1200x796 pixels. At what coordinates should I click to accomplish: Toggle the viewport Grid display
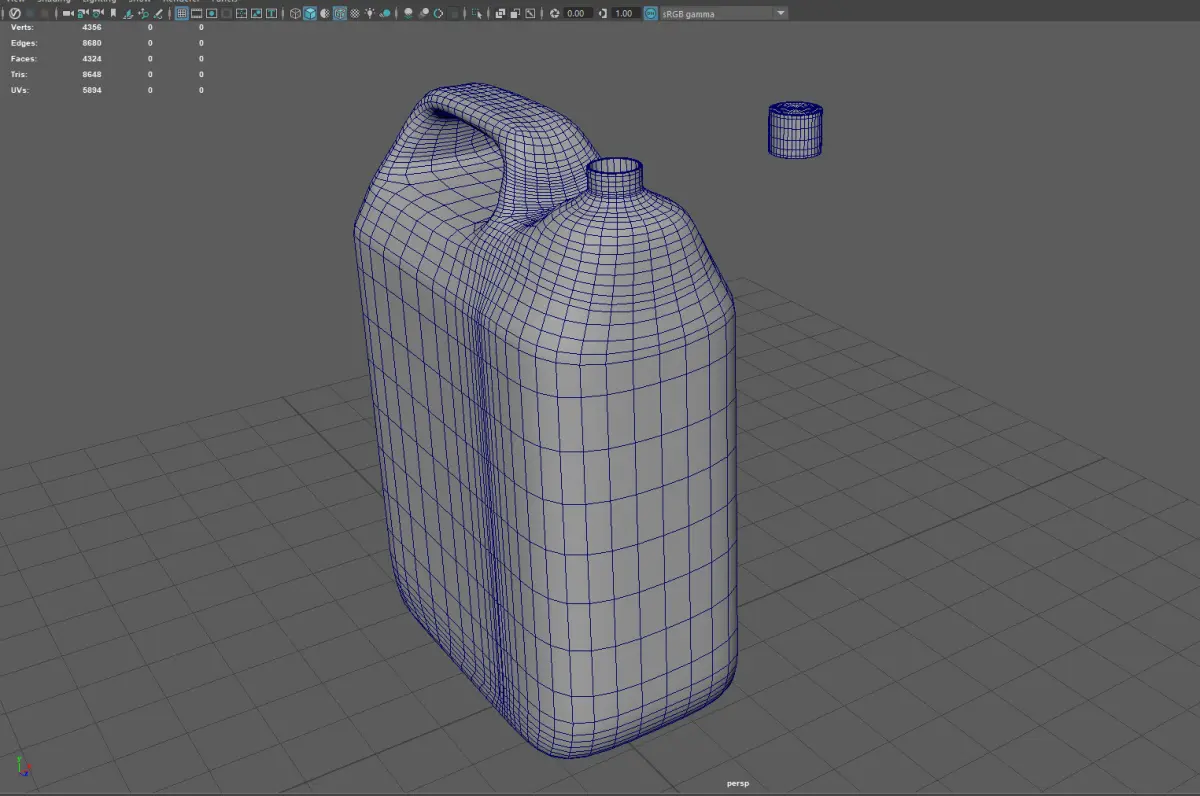pyautogui.click(x=181, y=13)
